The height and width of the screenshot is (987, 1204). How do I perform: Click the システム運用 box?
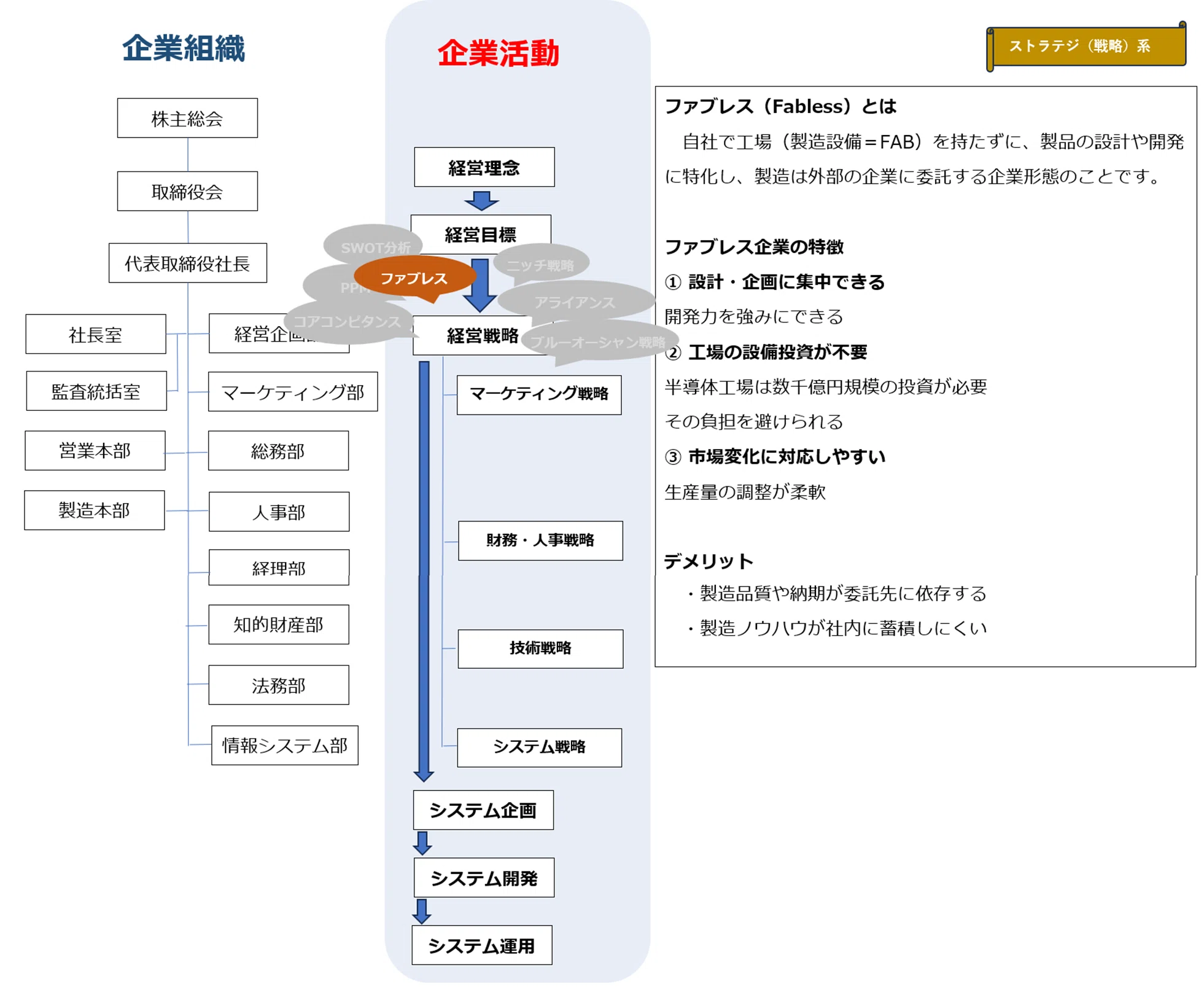(x=482, y=945)
